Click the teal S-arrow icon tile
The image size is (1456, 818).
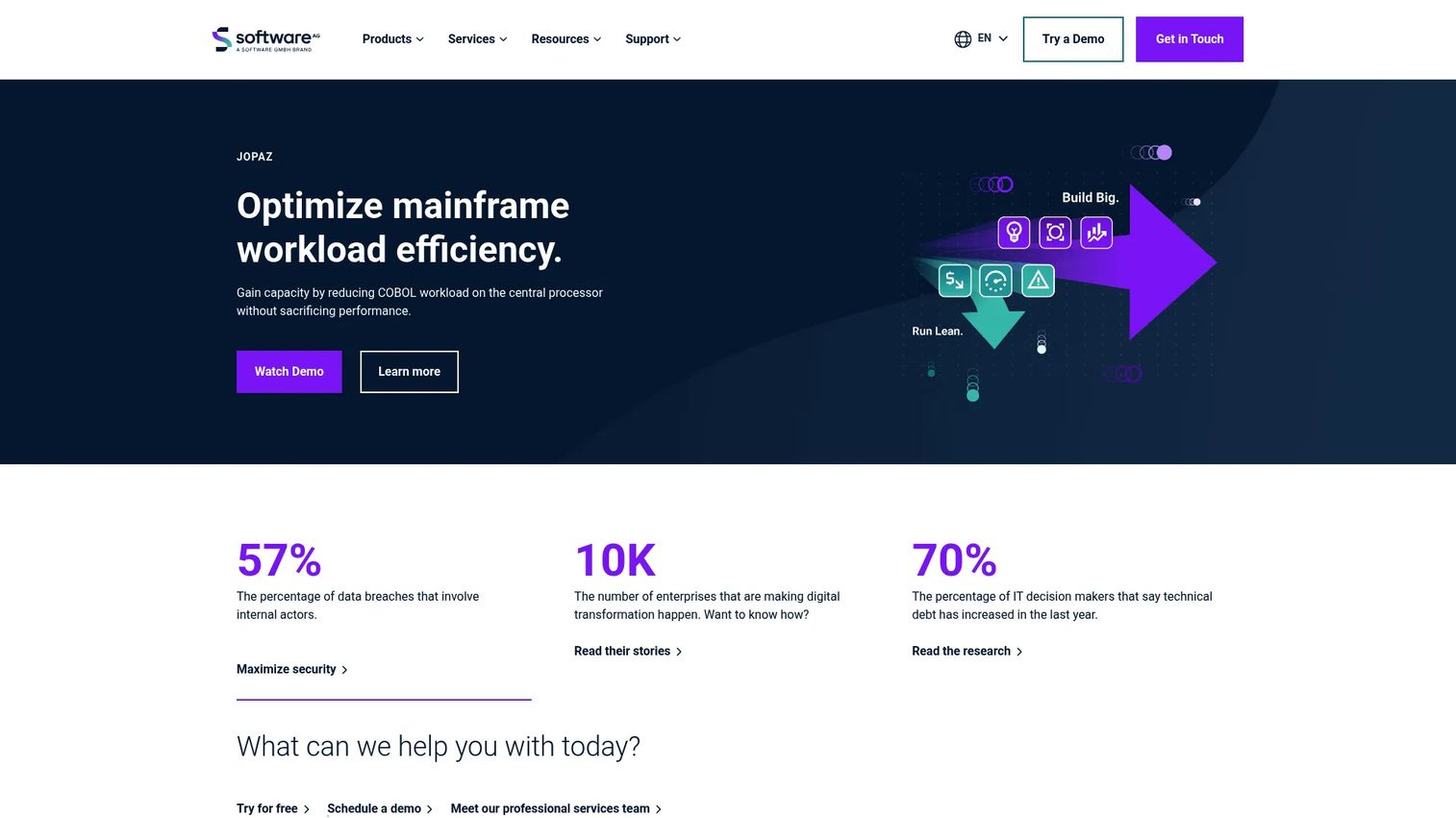tap(955, 281)
